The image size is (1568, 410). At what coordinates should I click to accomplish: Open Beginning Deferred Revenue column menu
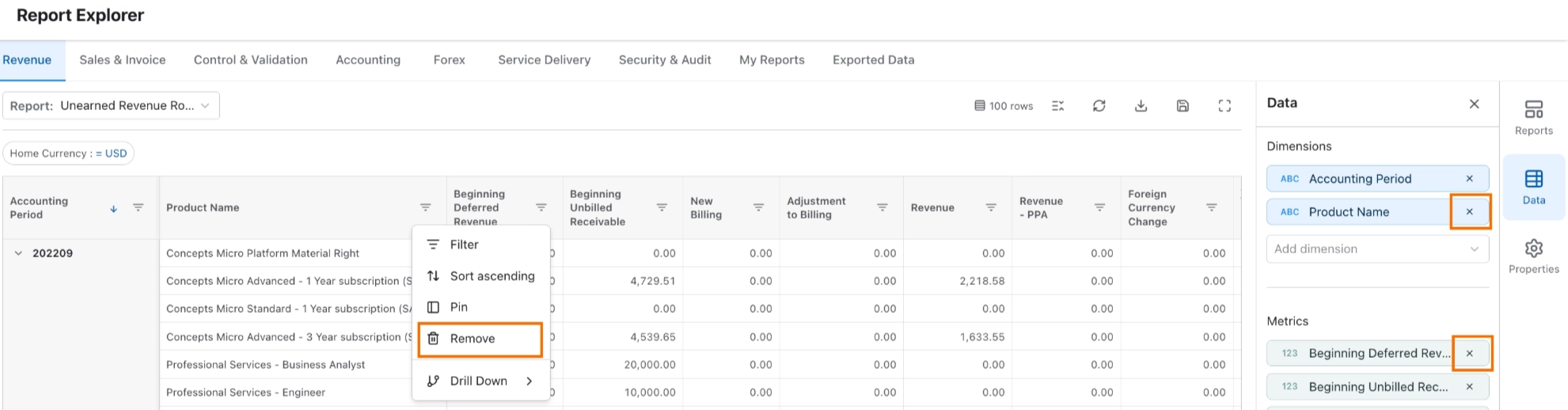541,207
